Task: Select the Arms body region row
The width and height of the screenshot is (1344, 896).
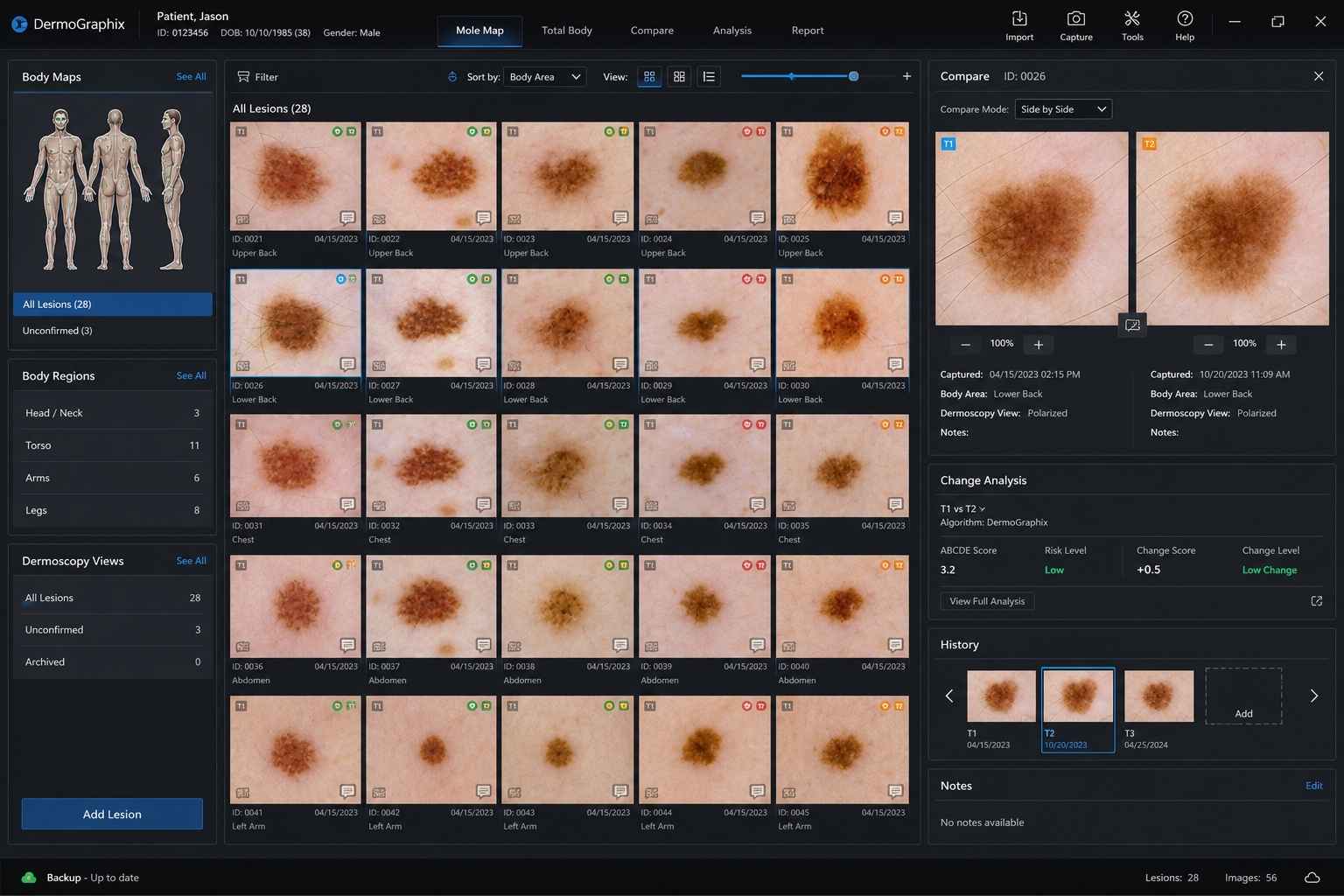Action: 113,478
